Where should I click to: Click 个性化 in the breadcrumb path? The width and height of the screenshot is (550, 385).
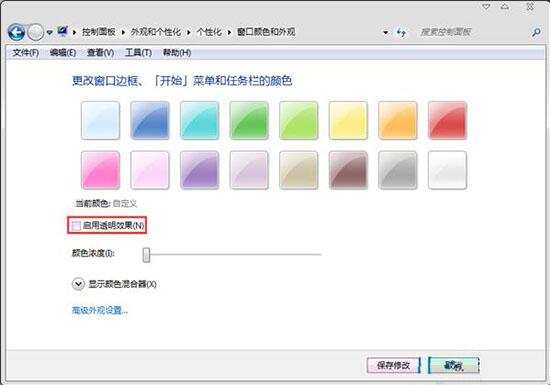point(209,32)
